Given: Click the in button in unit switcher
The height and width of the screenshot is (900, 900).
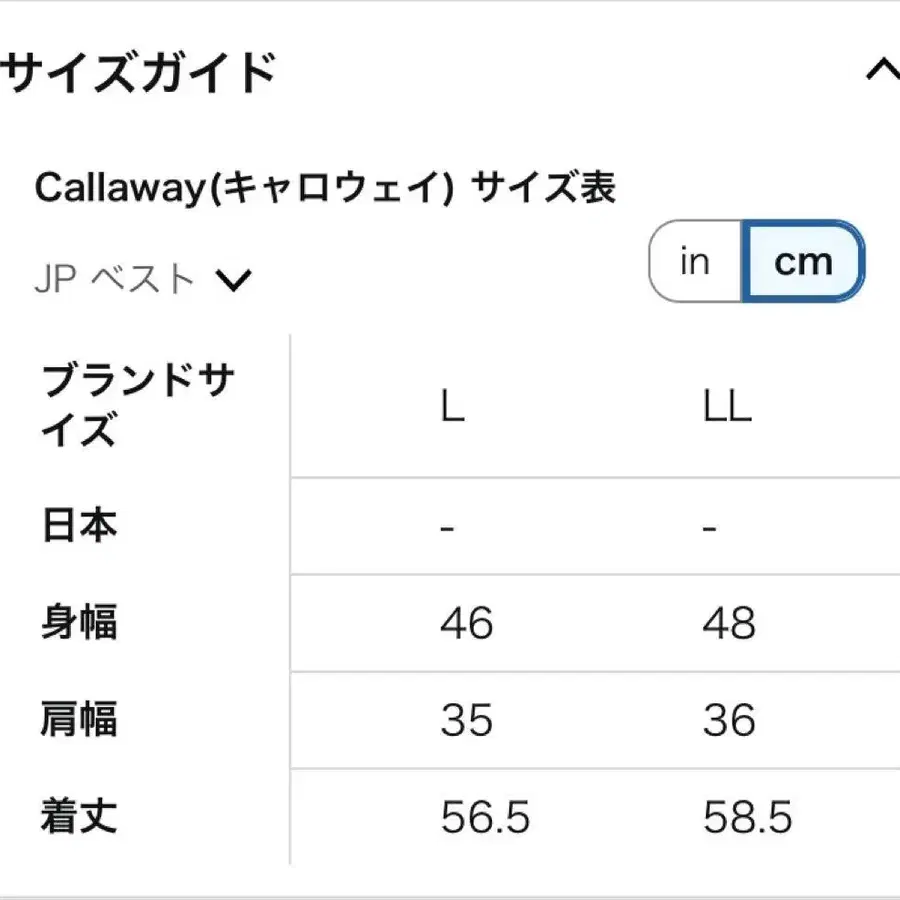Looking at the screenshot, I should [694, 261].
